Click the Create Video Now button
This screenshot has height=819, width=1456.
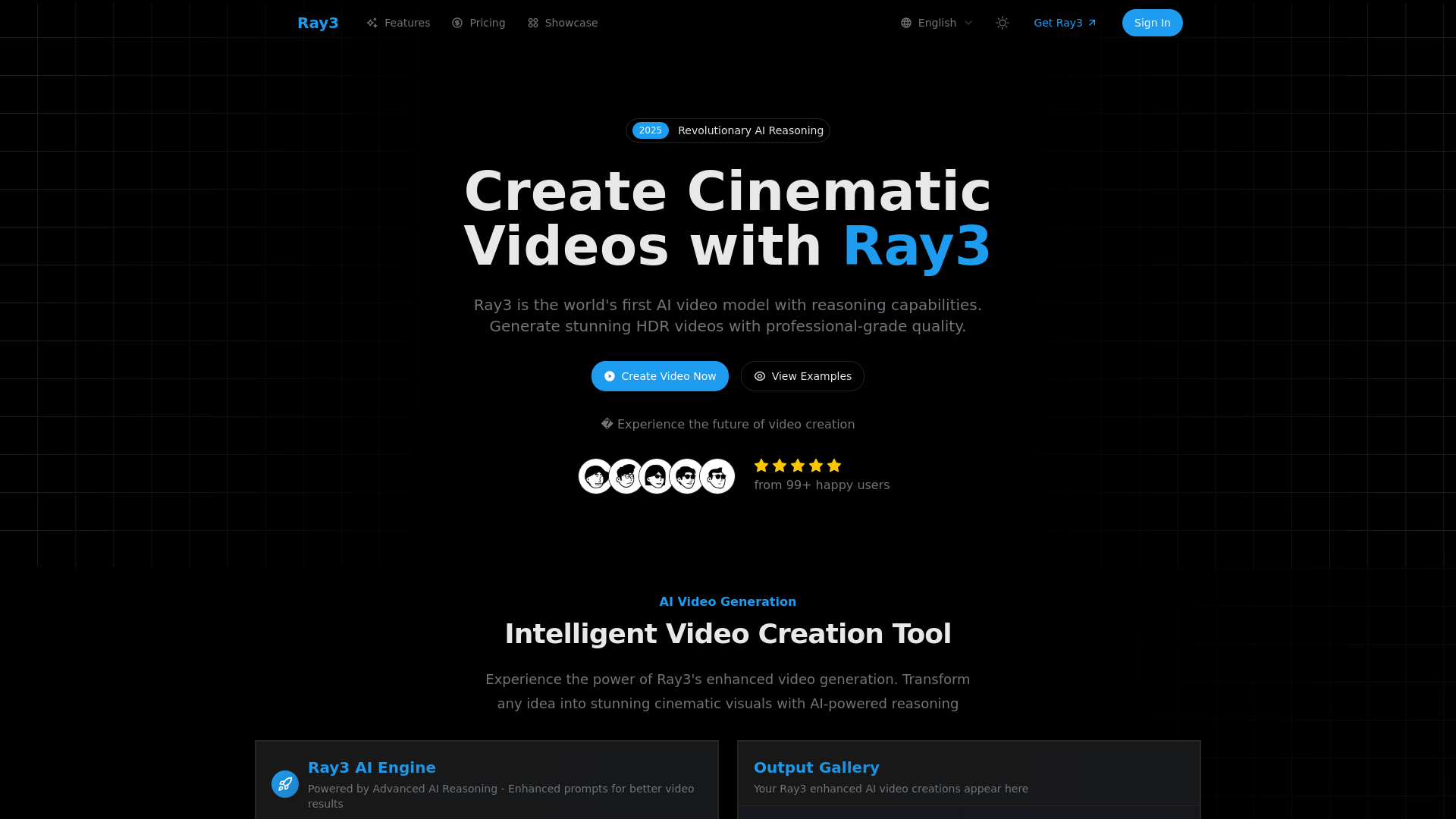point(660,376)
